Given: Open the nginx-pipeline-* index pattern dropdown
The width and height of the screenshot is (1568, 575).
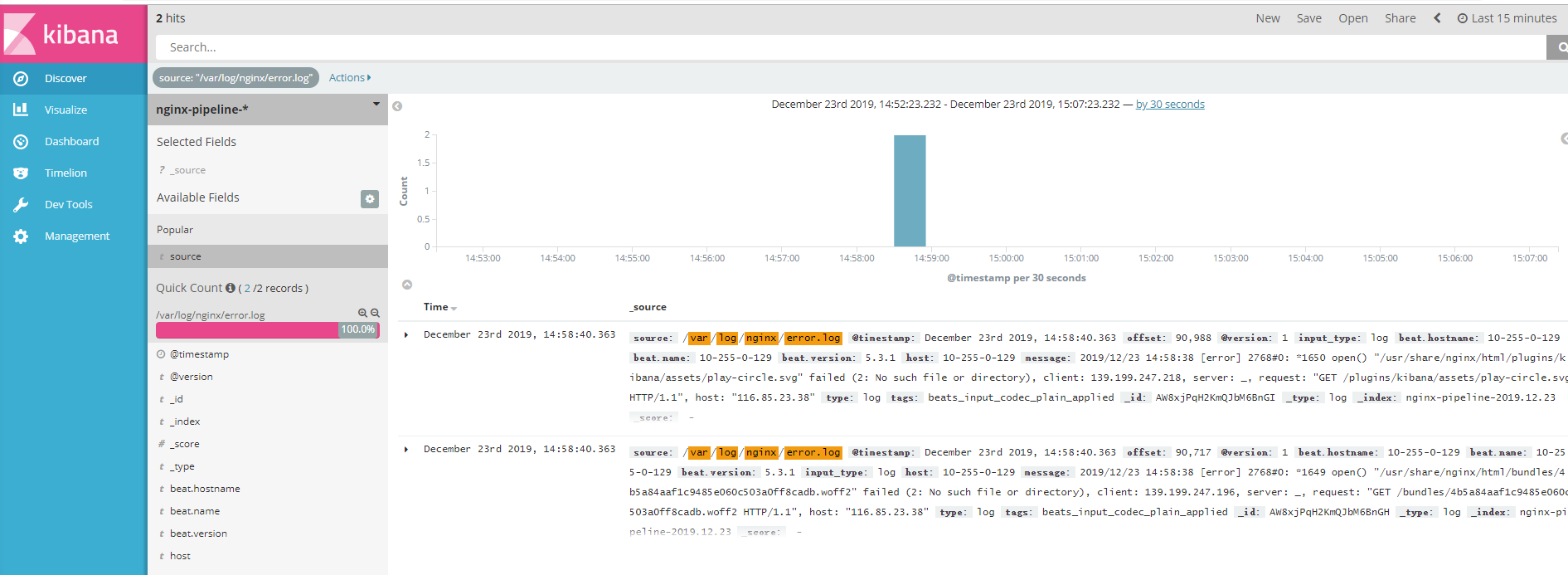Looking at the screenshot, I should coord(267,110).
